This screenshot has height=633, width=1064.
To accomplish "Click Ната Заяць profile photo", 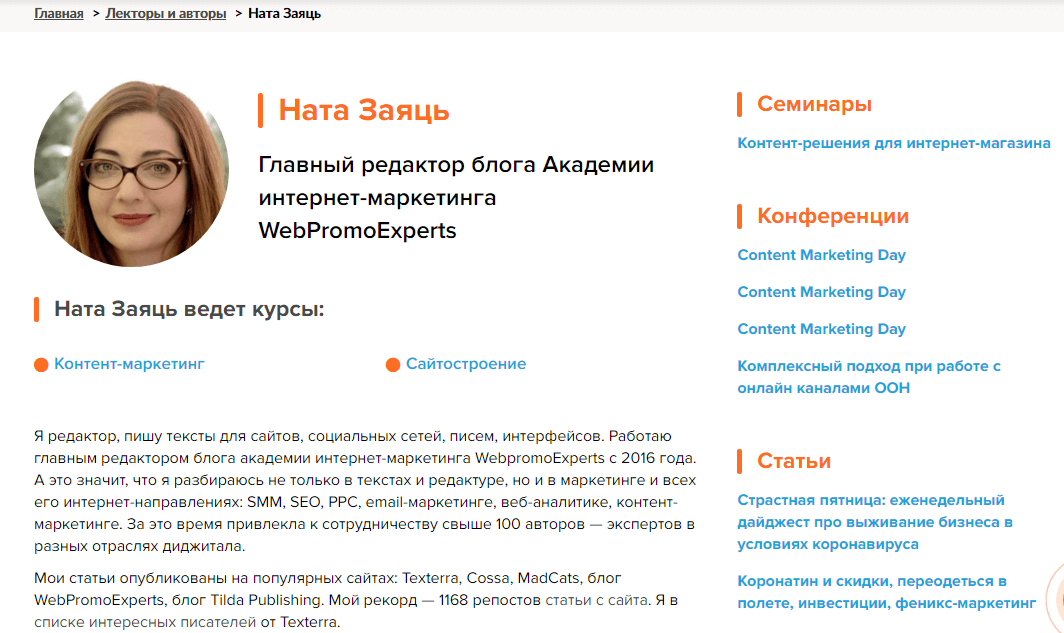I will (x=131, y=174).
